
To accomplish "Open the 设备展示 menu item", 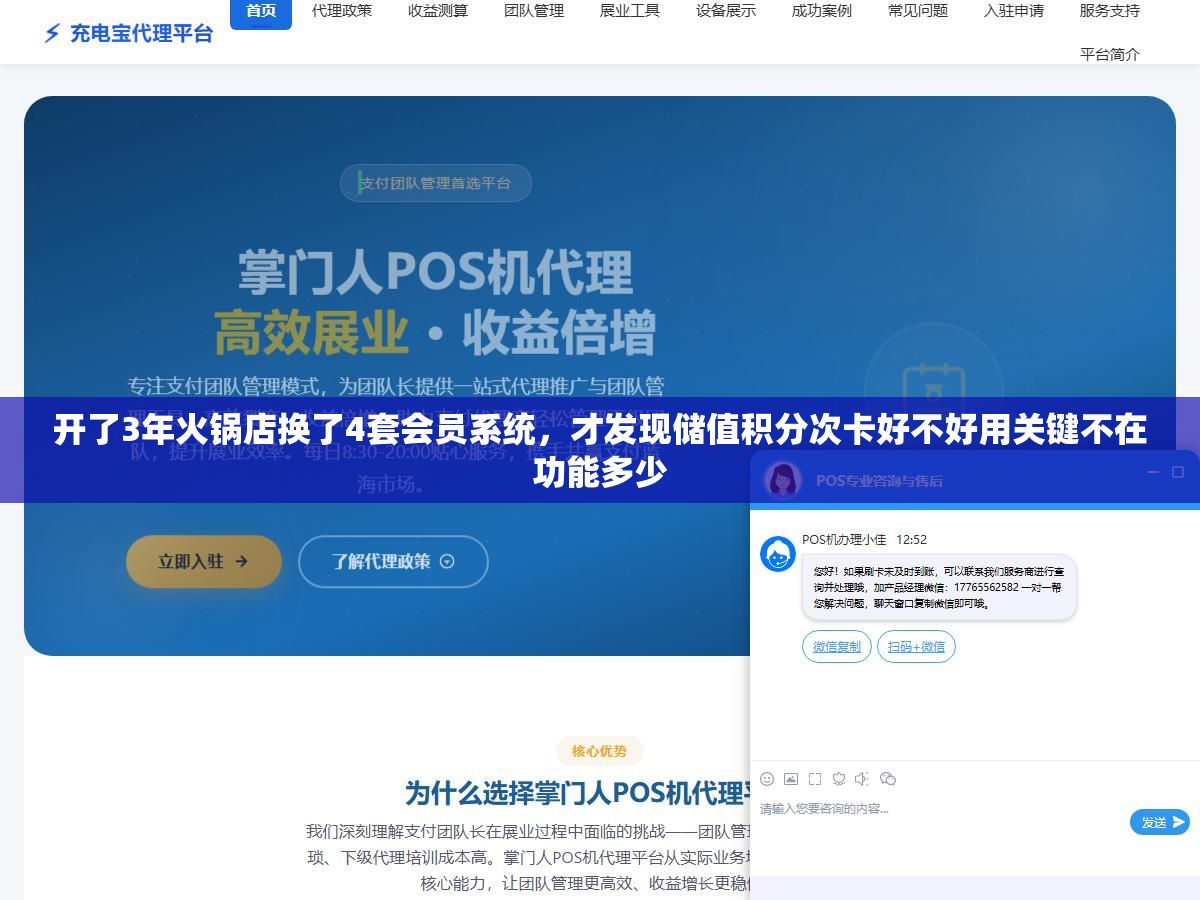I will point(726,11).
